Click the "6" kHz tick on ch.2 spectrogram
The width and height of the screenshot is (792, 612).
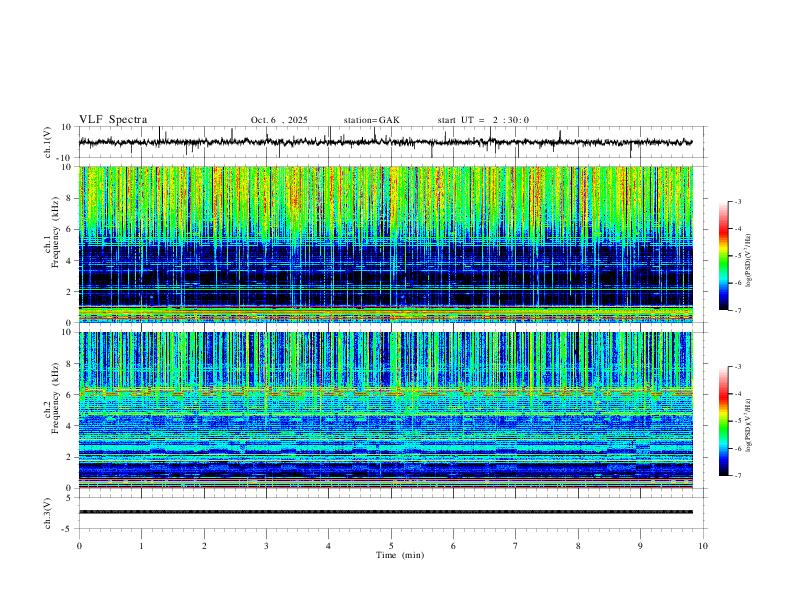point(70,395)
